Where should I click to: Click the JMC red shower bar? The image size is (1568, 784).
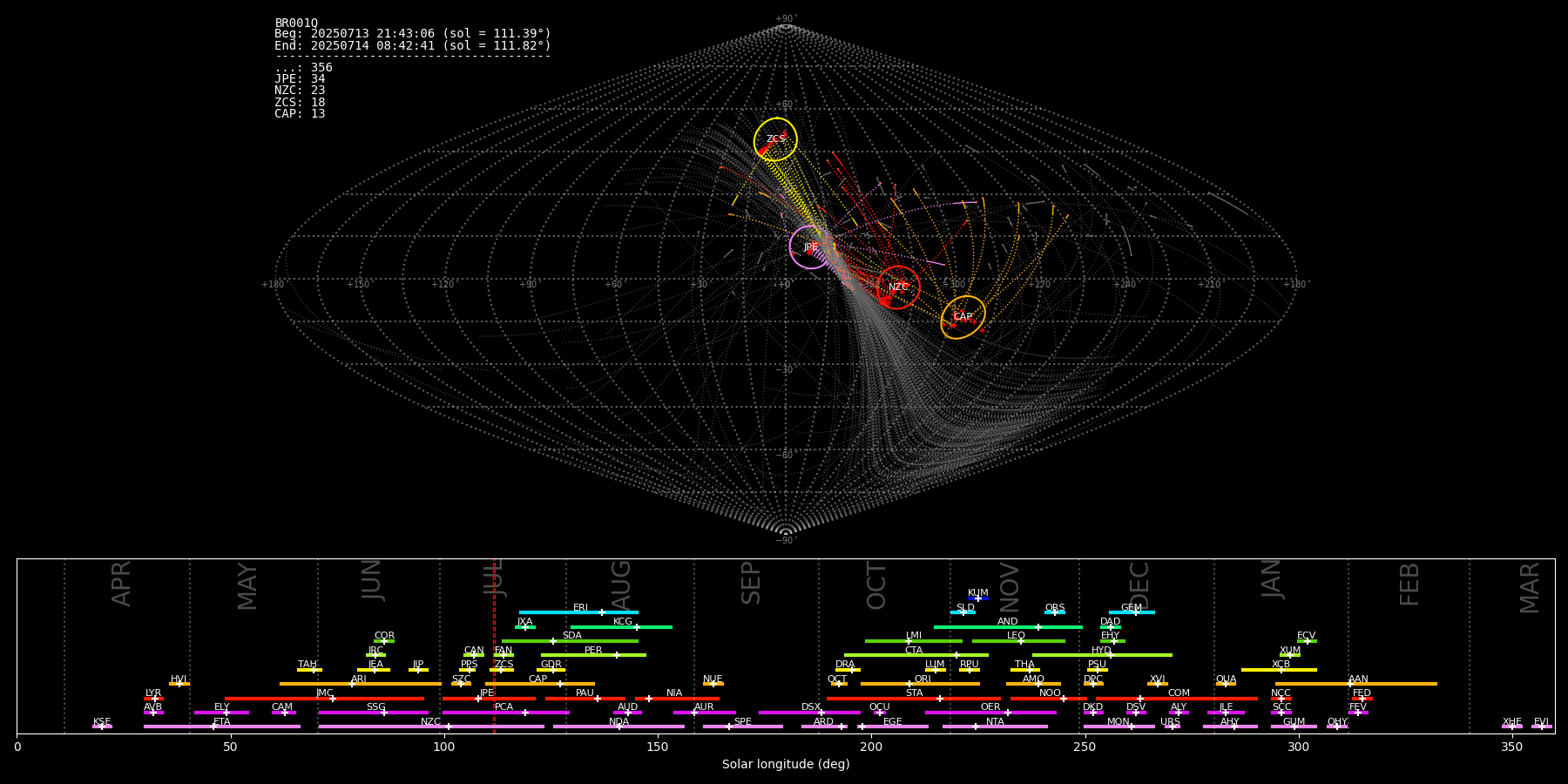325,699
